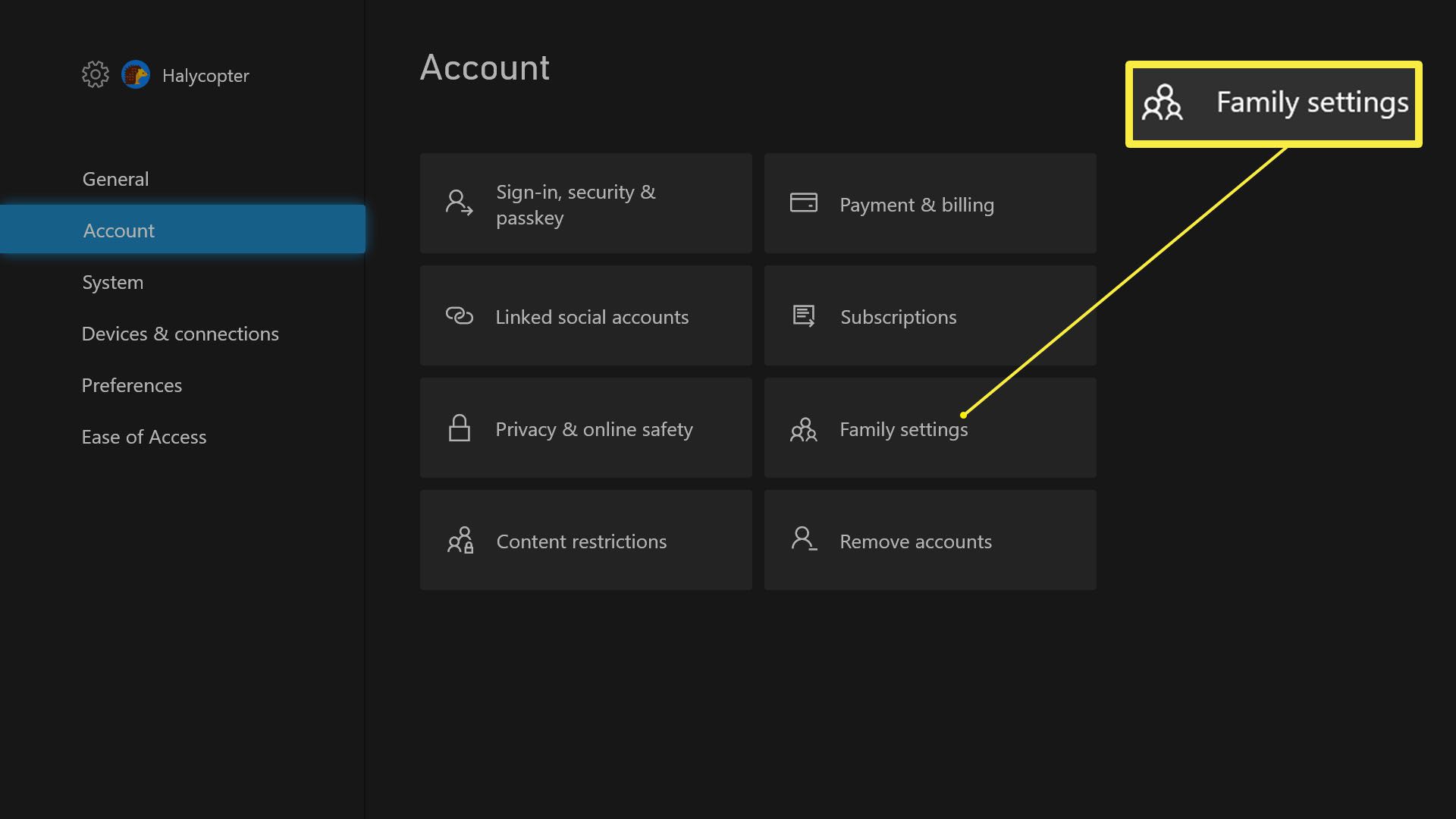Click Ease of Access settings
The width and height of the screenshot is (1456, 819).
click(x=144, y=436)
